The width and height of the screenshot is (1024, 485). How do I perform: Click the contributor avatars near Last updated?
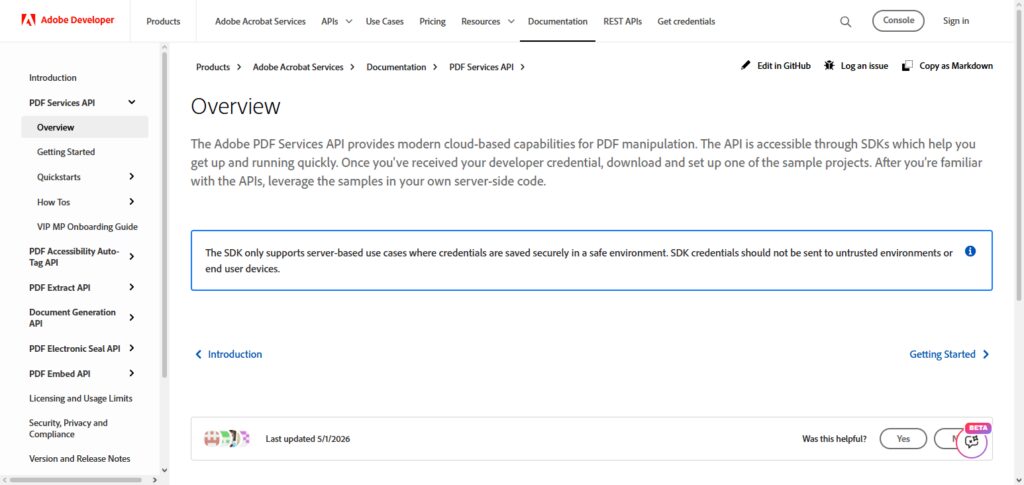pyautogui.click(x=227, y=439)
